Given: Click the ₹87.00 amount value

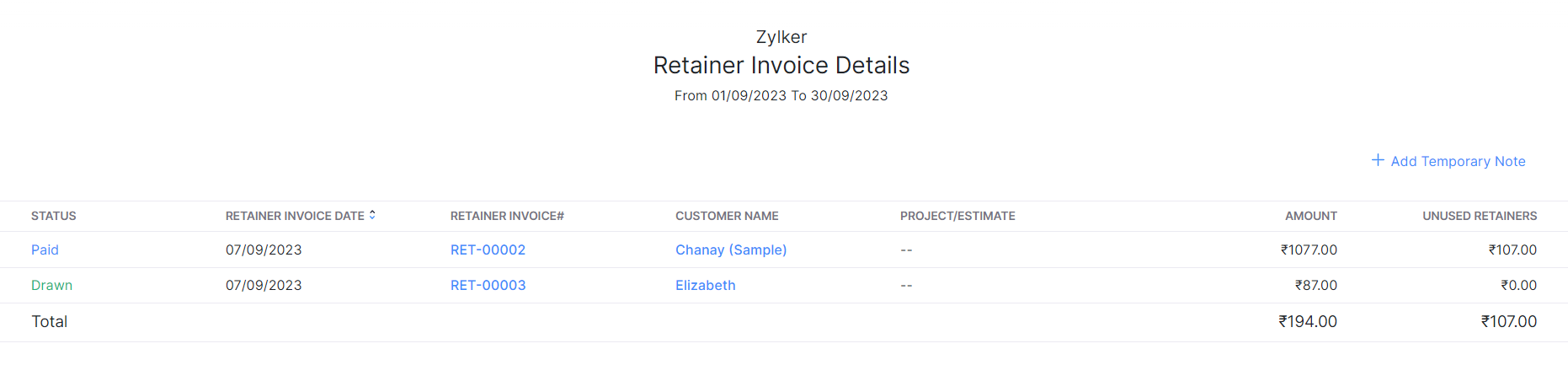Looking at the screenshot, I should [1315, 286].
